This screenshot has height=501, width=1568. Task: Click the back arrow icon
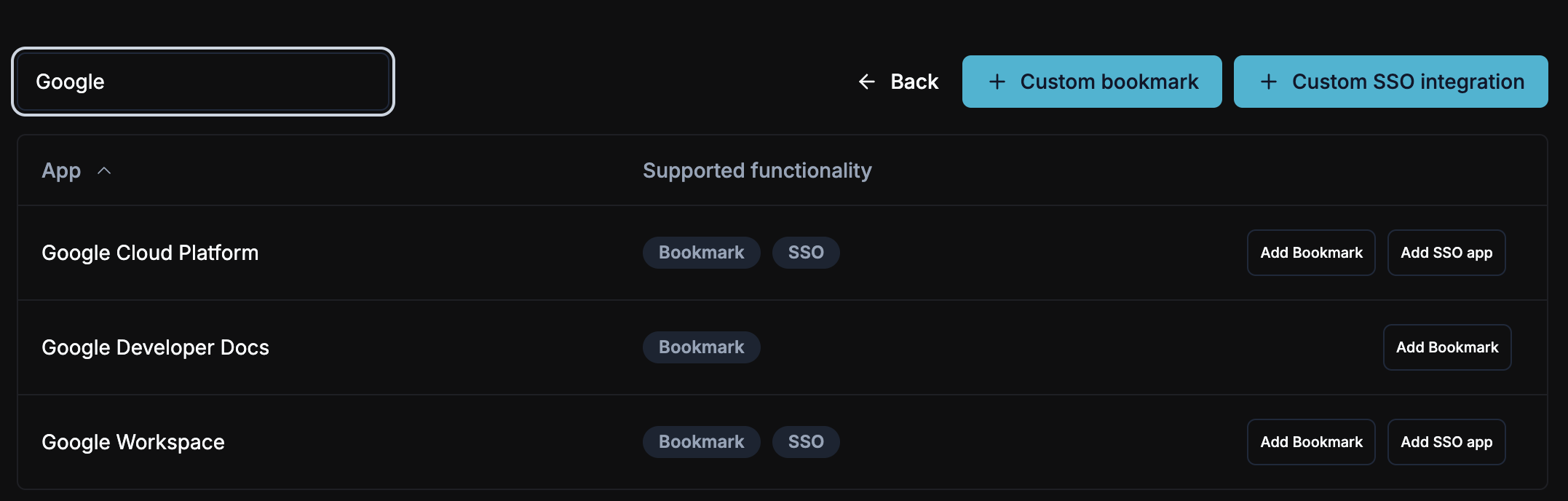(x=866, y=82)
